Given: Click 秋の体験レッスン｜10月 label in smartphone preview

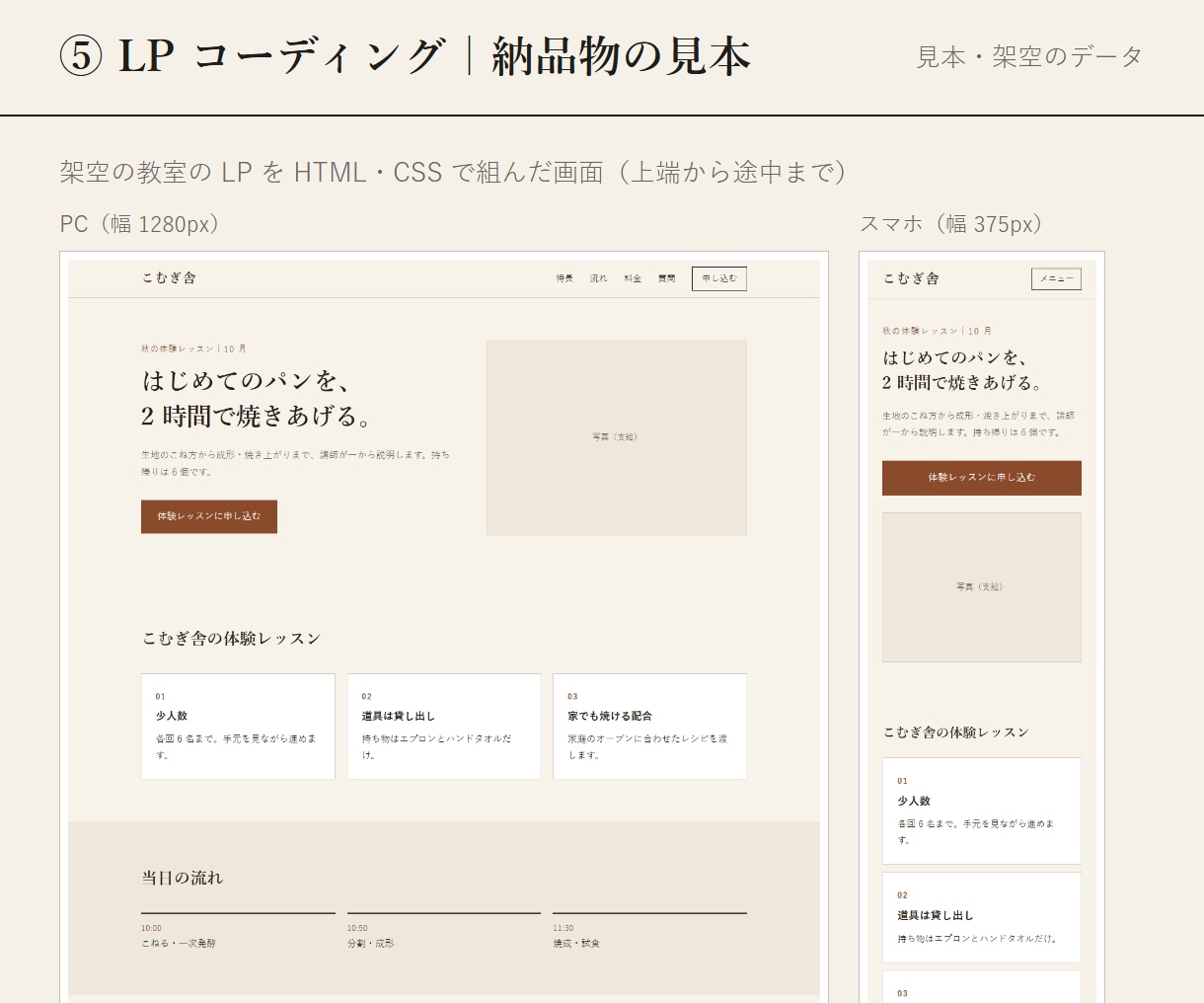Looking at the screenshot, I should click(937, 331).
